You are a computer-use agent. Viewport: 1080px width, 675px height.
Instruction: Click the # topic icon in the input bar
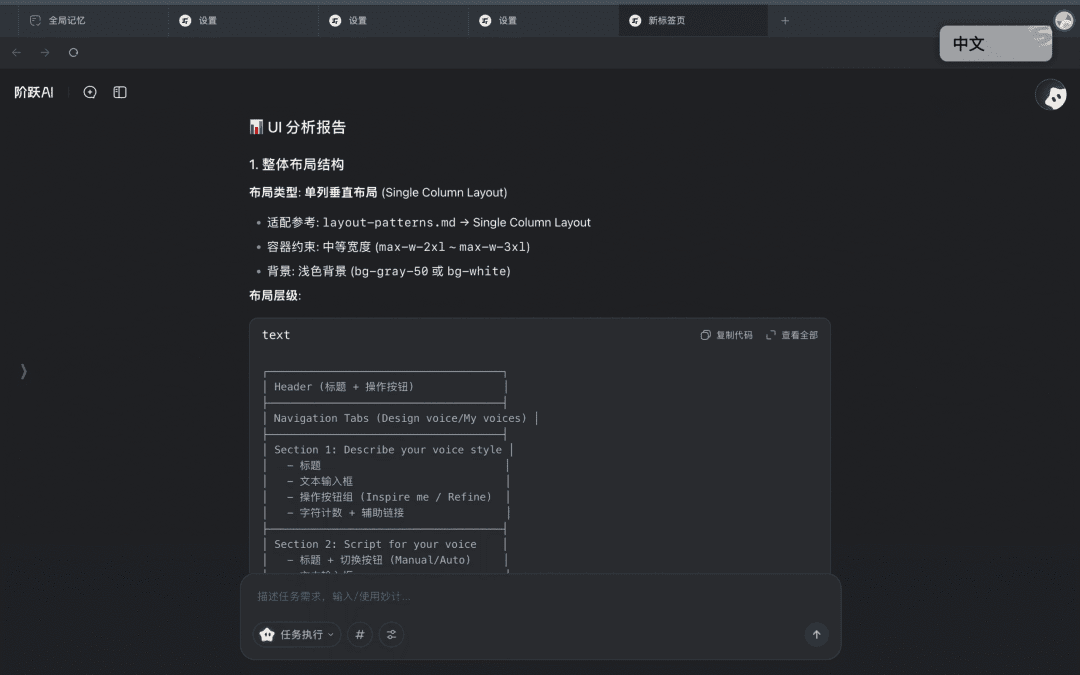pos(360,634)
